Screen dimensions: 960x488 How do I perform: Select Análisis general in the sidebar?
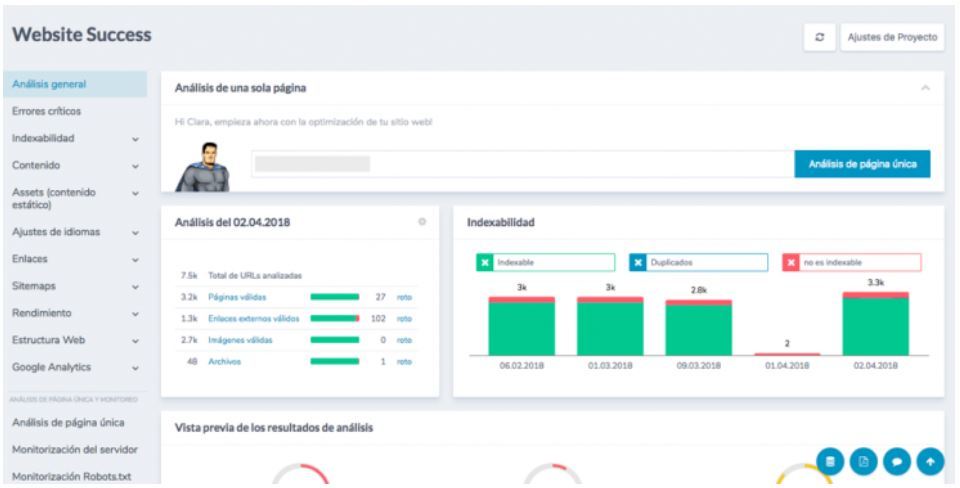[x=75, y=84]
